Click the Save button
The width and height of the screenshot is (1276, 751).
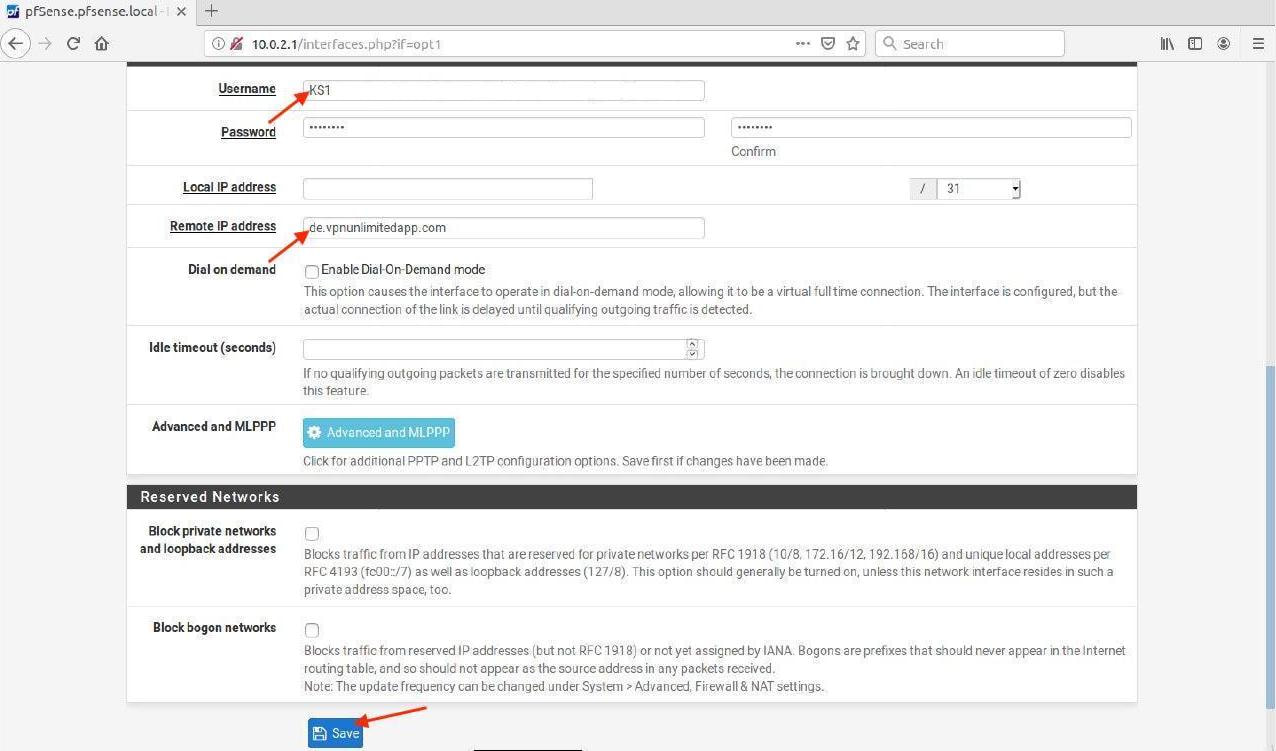(x=335, y=733)
